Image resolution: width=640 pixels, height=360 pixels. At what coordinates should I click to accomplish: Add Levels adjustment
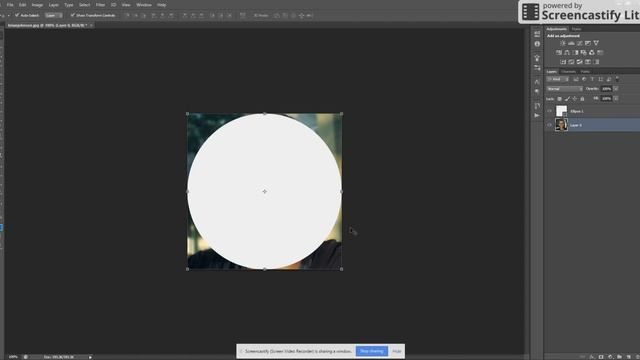click(x=571, y=43)
